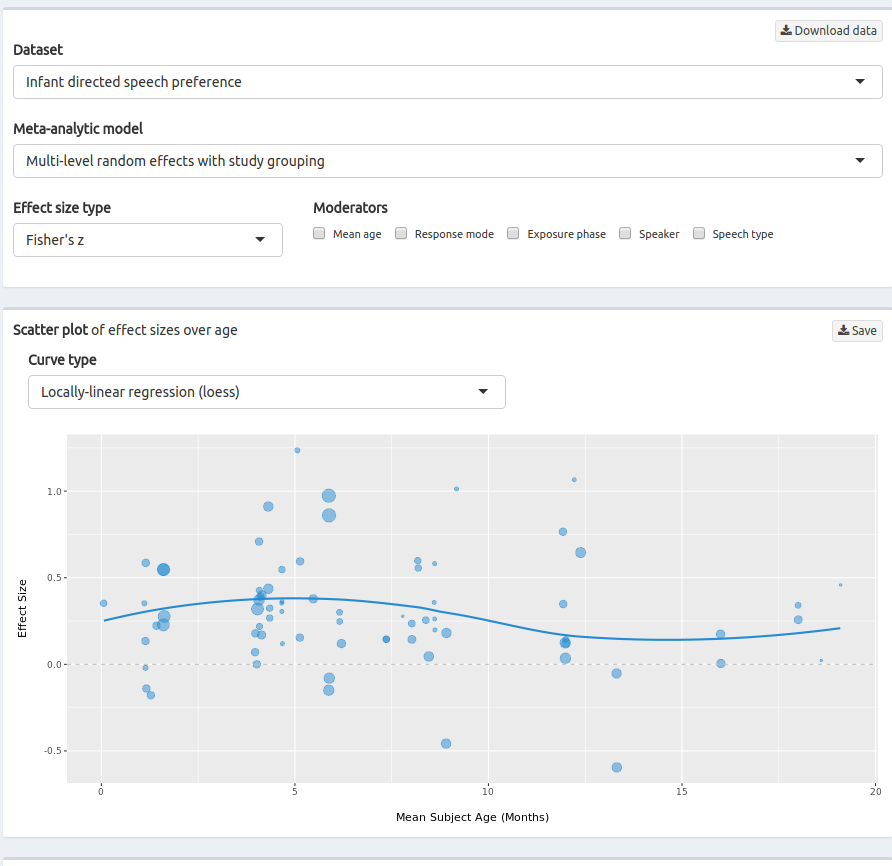The width and height of the screenshot is (892, 866).
Task: Select the outlier point below -0.5 effect size
Action: pyautogui.click(x=617, y=767)
